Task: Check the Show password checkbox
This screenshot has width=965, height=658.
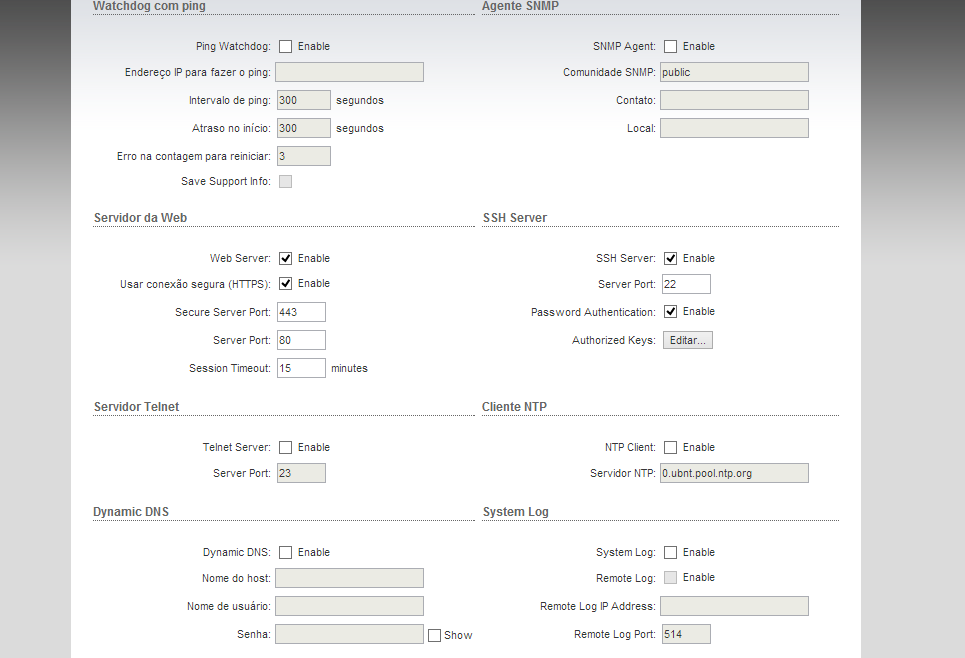Action: (x=434, y=635)
